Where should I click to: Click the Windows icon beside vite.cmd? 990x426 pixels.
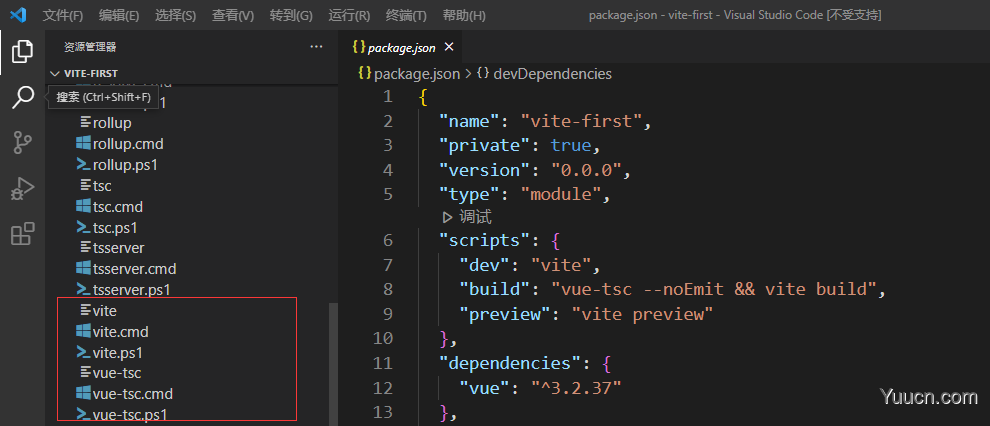pyautogui.click(x=83, y=331)
